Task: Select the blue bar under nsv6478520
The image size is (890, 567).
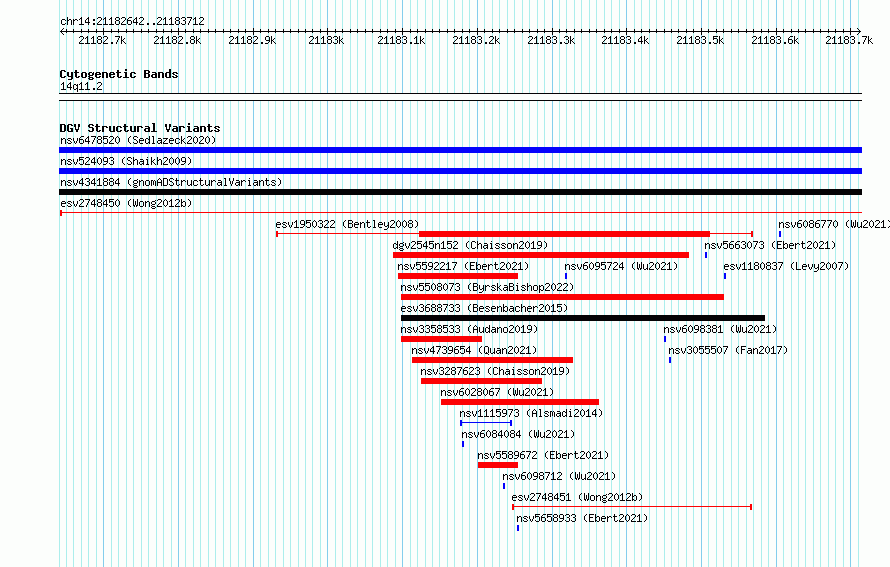Action: (460, 150)
